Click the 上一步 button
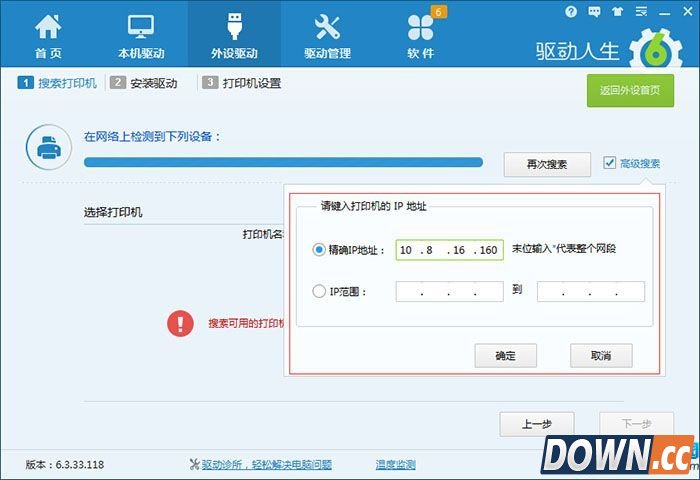 pos(537,424)
